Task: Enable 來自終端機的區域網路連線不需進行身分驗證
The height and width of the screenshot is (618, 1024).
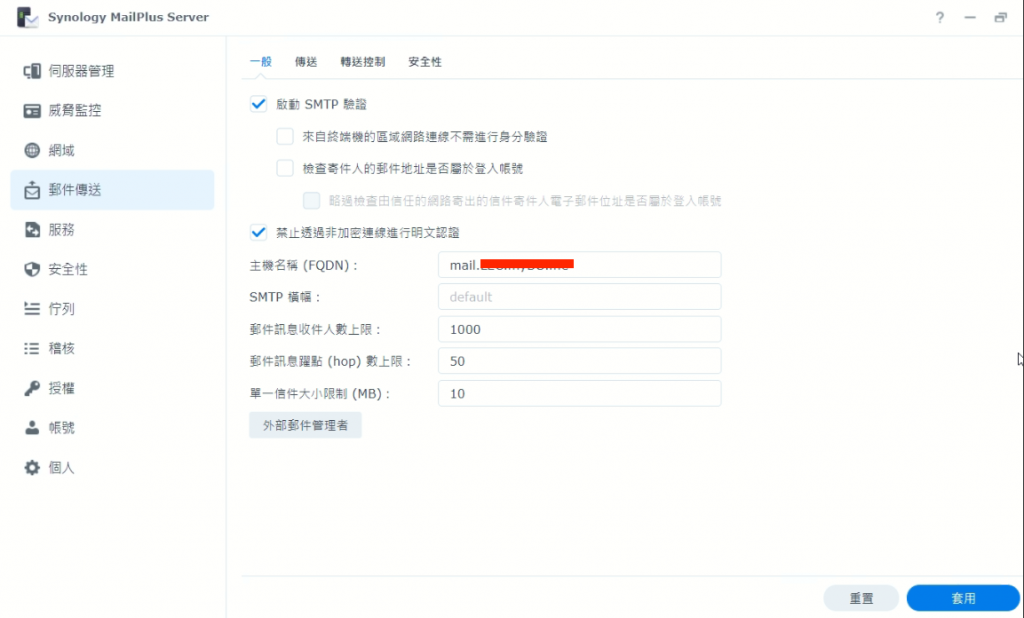Action: (285, 137)
